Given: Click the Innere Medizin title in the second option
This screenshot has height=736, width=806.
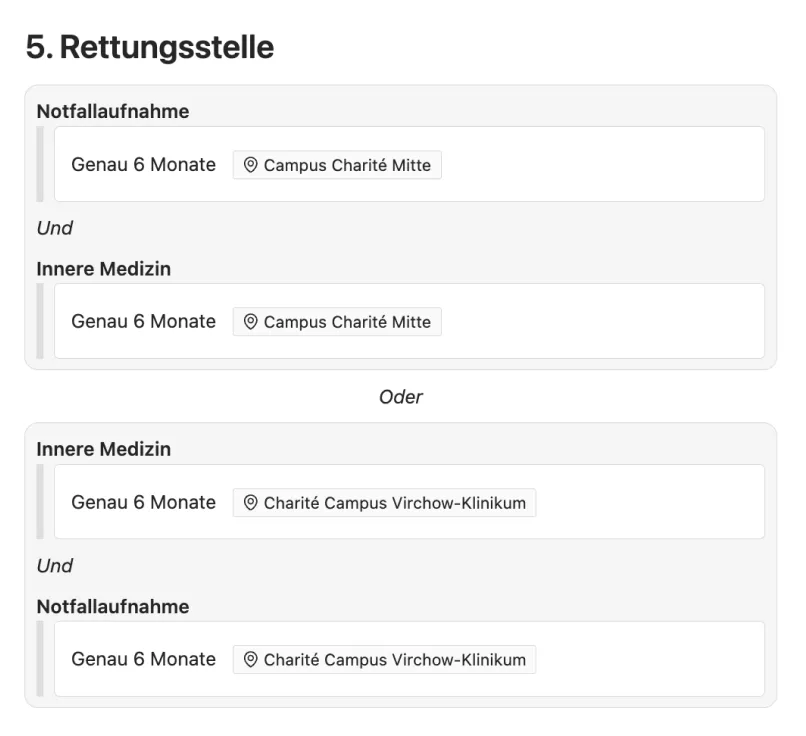Looking at the screenshot, I should 103,449.
